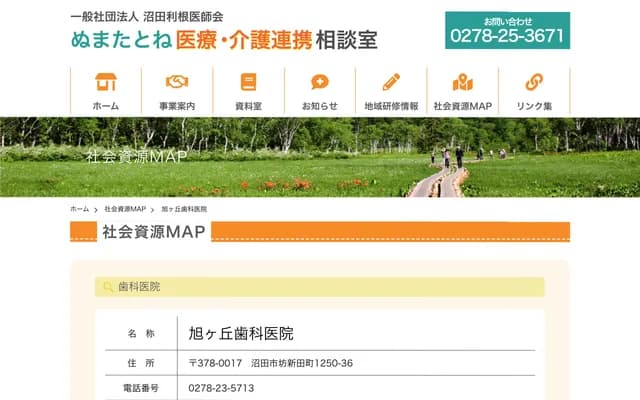Click the お知らせ speech bubble icon
The height and width of the screenshot is (400, 640).
320,82
